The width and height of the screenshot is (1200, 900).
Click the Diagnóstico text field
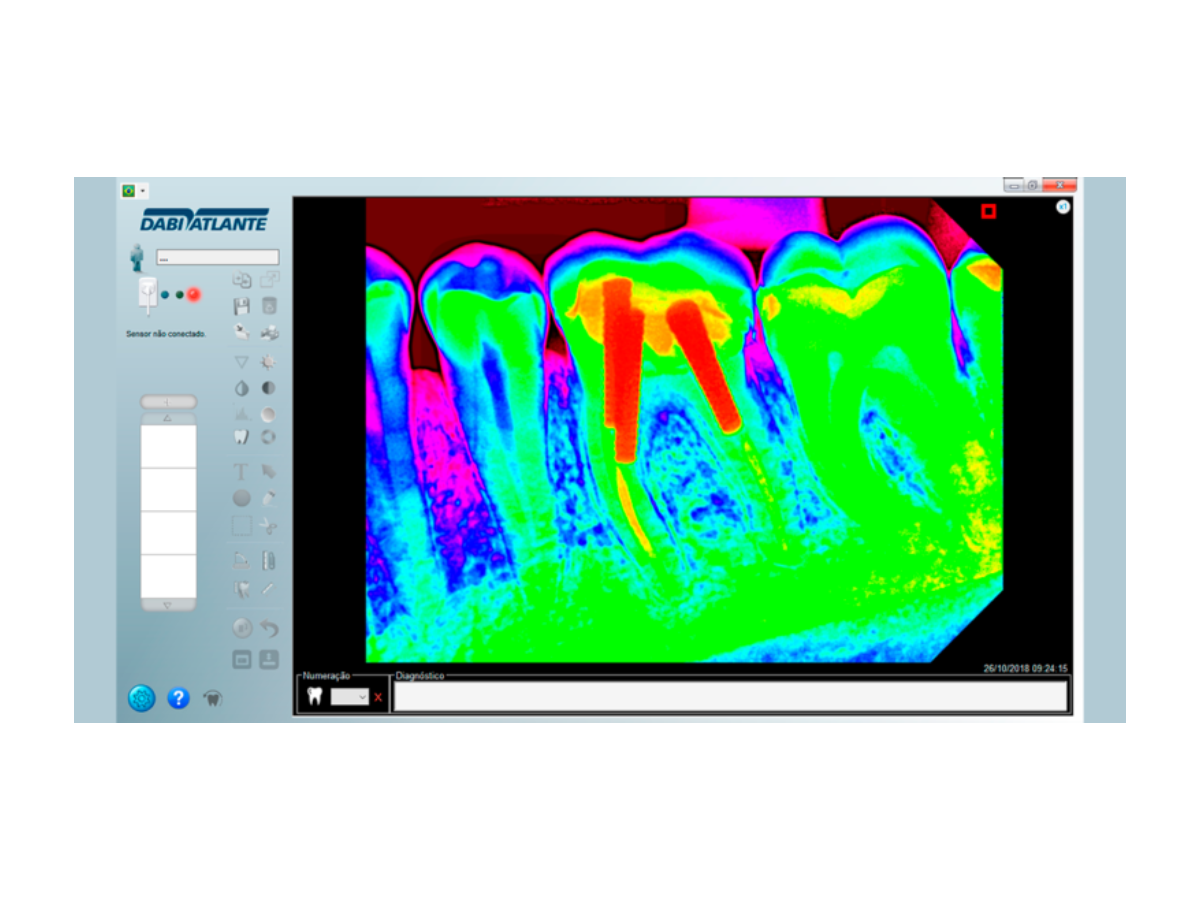[730, 696]
